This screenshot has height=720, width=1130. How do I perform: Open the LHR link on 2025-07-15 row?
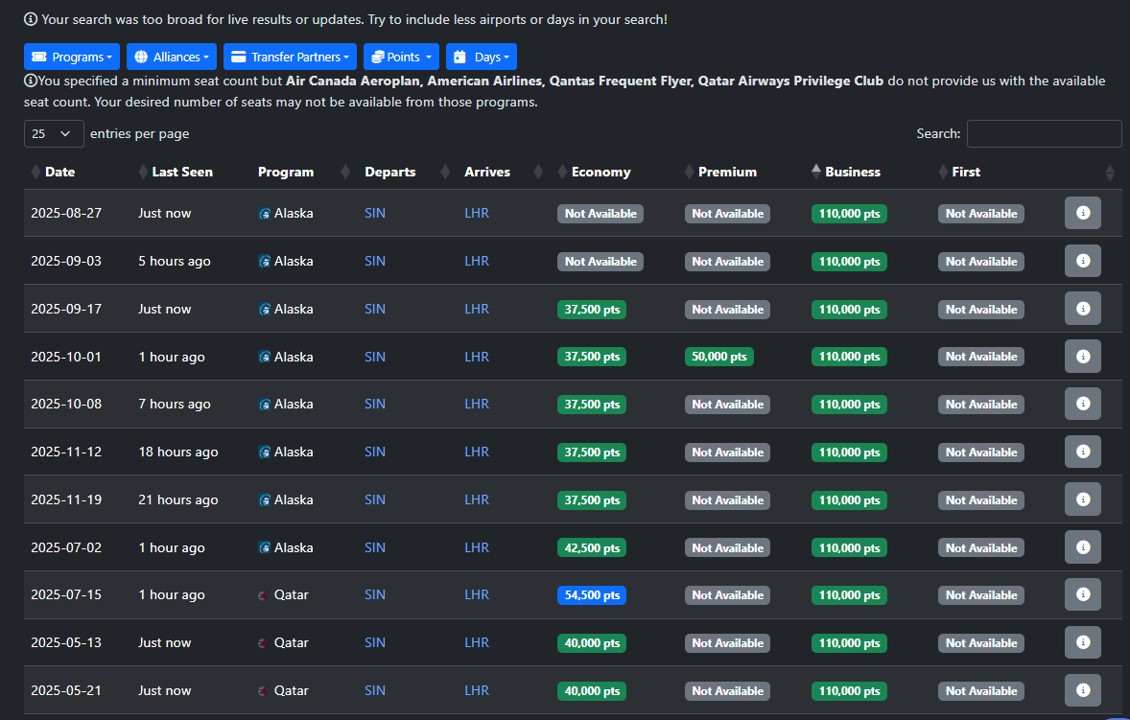coord(476,595)
